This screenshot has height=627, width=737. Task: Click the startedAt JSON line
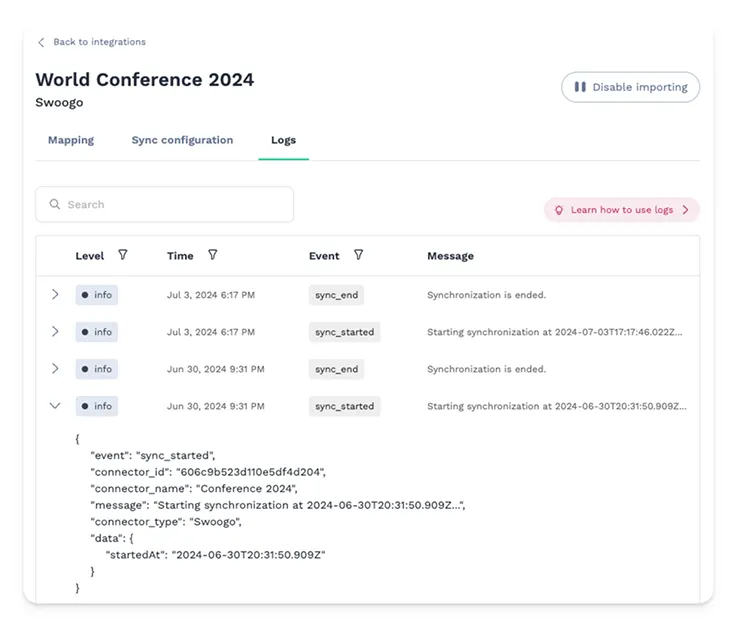click(x=215, y=555)
